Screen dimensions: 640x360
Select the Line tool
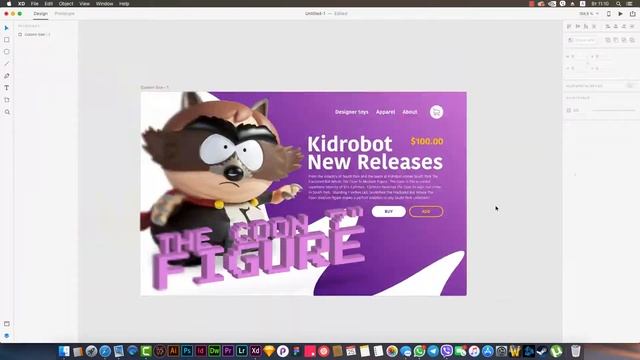(x=7, y=64)
